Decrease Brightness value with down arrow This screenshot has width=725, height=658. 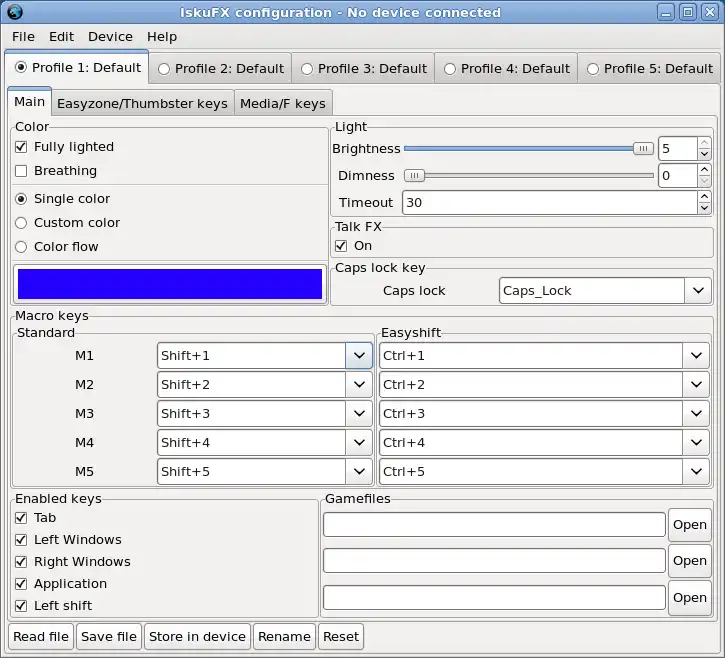click(x=704, y=154)
